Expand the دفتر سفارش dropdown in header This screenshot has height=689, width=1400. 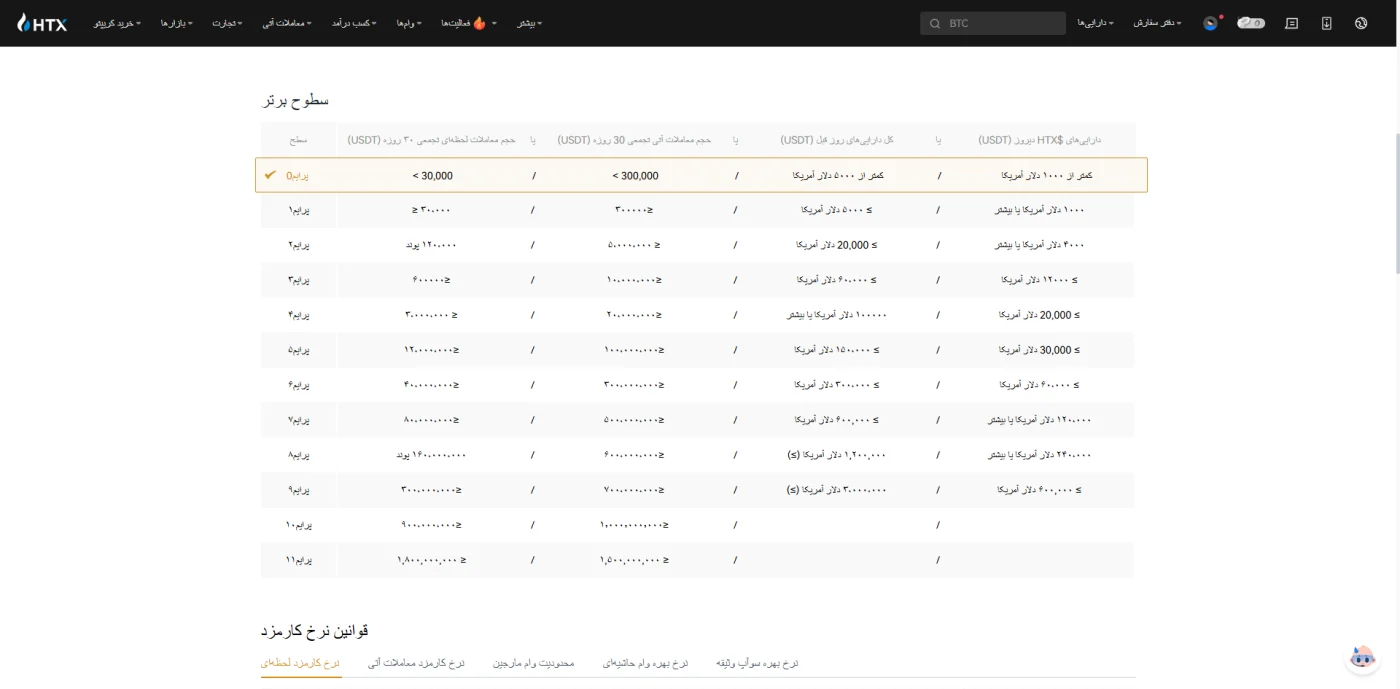[1158, 23]
